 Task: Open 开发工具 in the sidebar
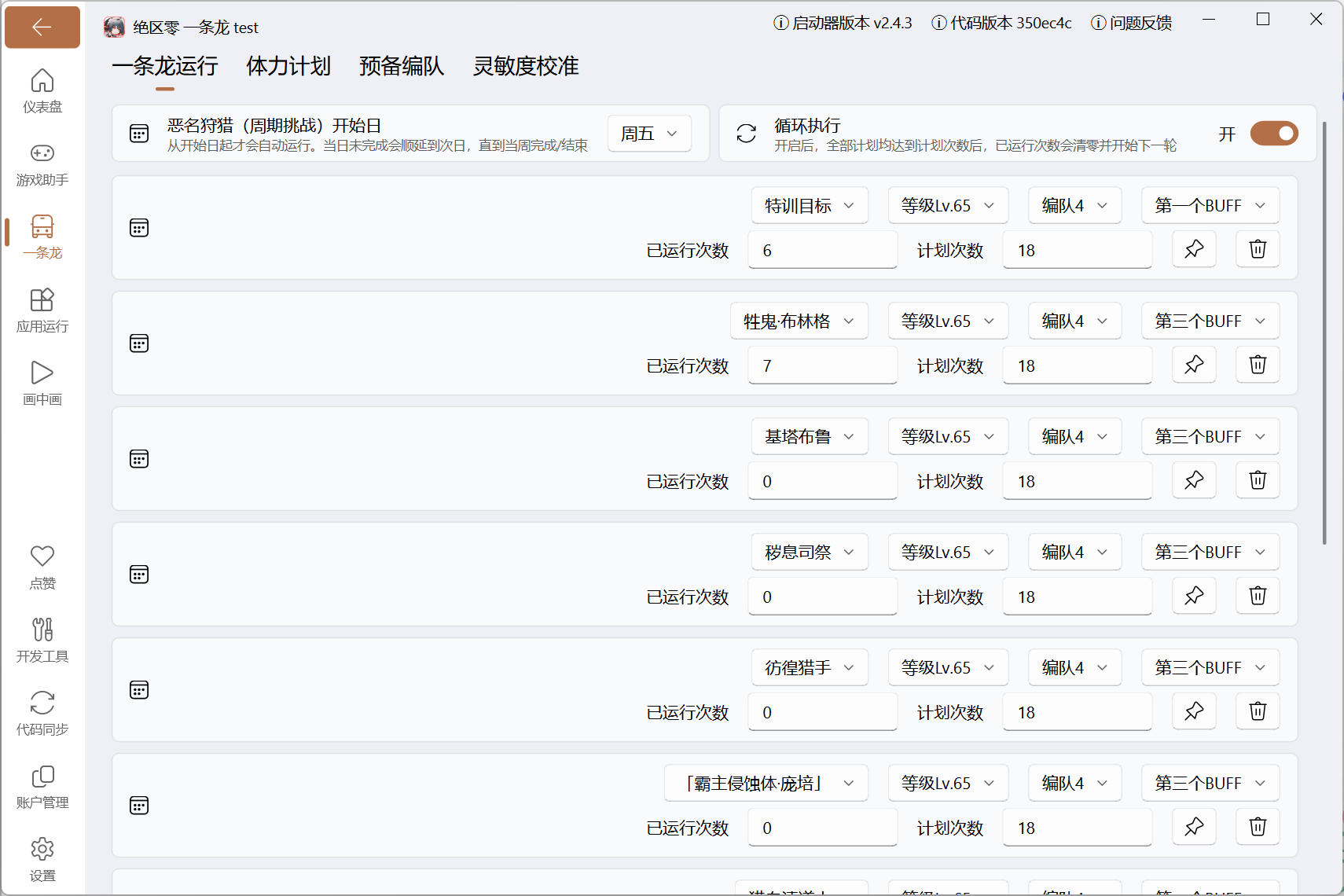(x=42, y=641)
